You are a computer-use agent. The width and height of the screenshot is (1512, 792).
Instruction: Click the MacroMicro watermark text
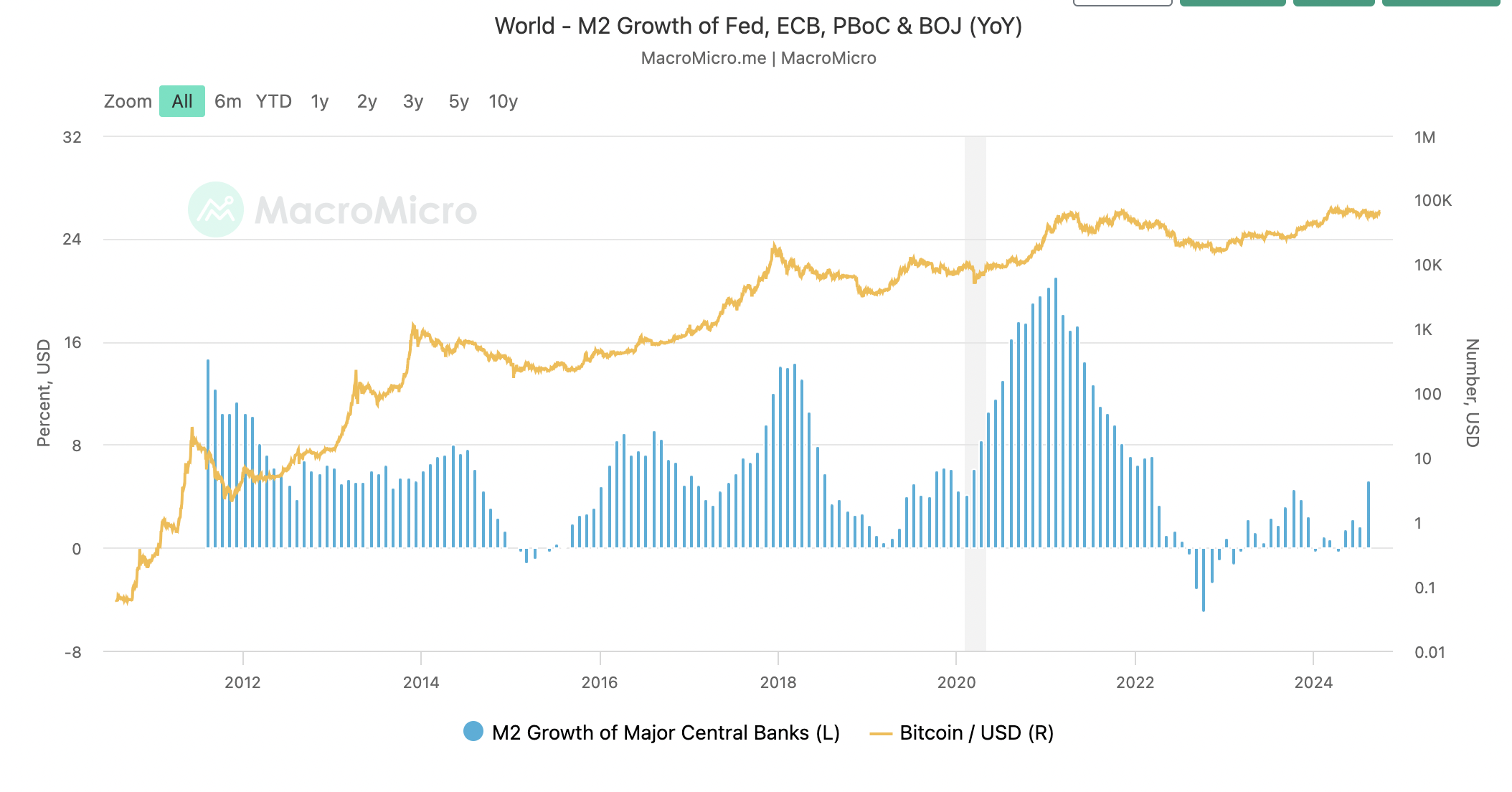pyautogui.click(x=366, y=210)
